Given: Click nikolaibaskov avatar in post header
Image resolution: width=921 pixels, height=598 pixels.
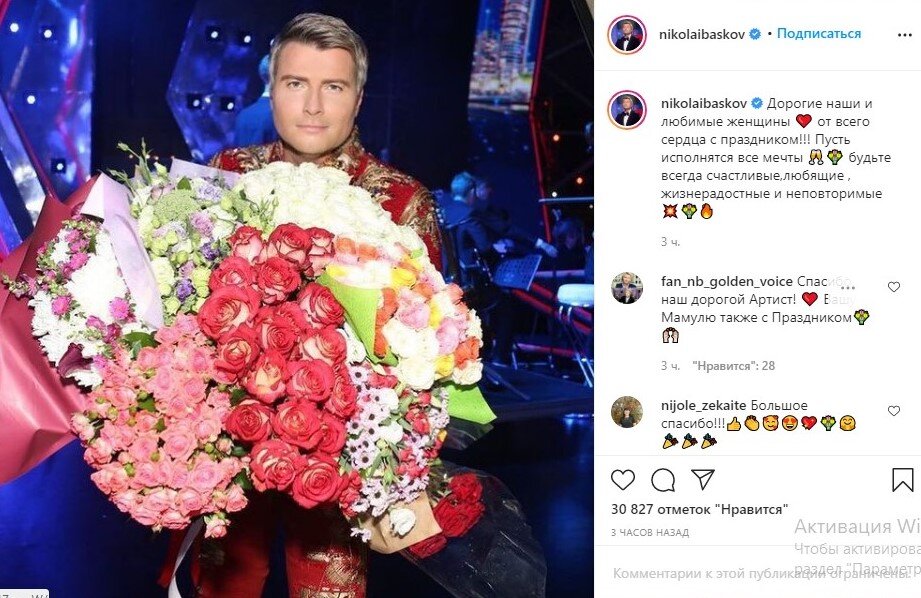Looking at the screenshot, I should coord(627,35).
